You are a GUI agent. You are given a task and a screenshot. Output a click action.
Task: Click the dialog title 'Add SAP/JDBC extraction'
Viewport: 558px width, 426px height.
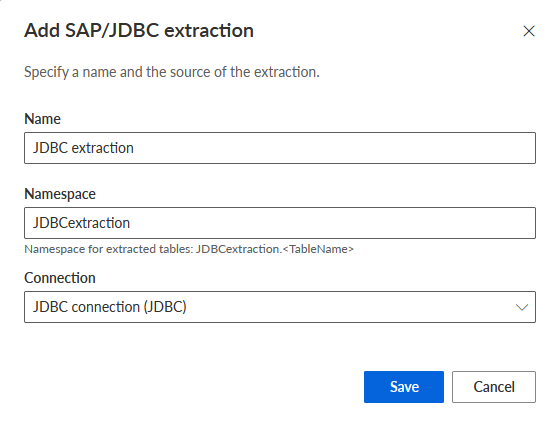pyautogui.click(x=139, y=31)
